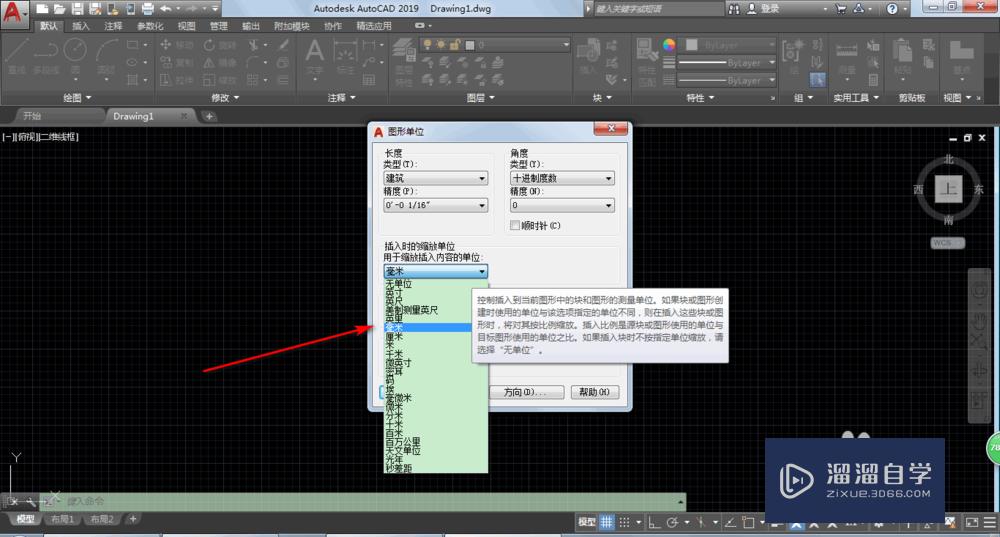
Task: Click the New drawing icon in quick access toolbar
Action: (42, 9)
